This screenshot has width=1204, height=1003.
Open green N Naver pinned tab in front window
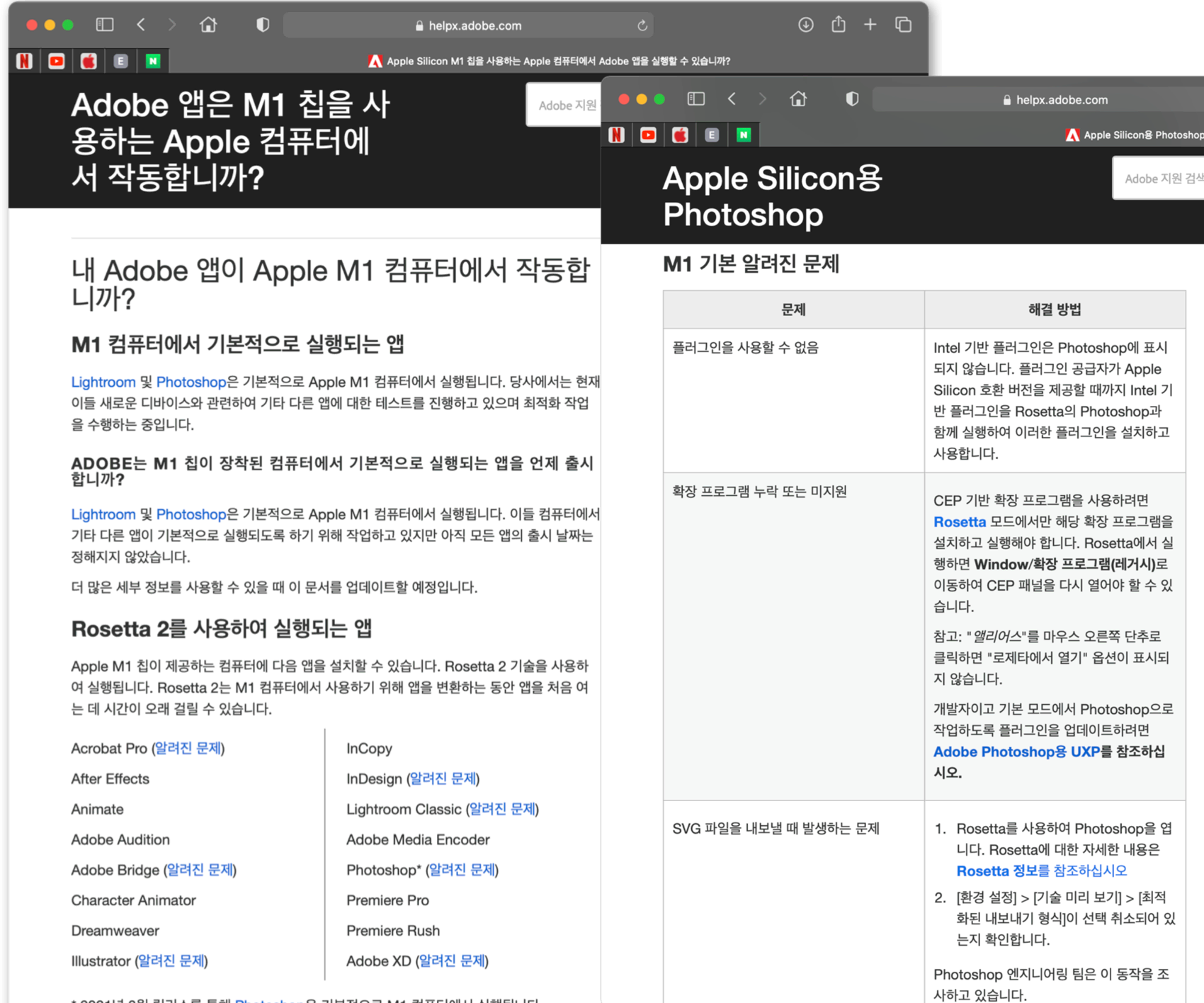tap(744, 135)
